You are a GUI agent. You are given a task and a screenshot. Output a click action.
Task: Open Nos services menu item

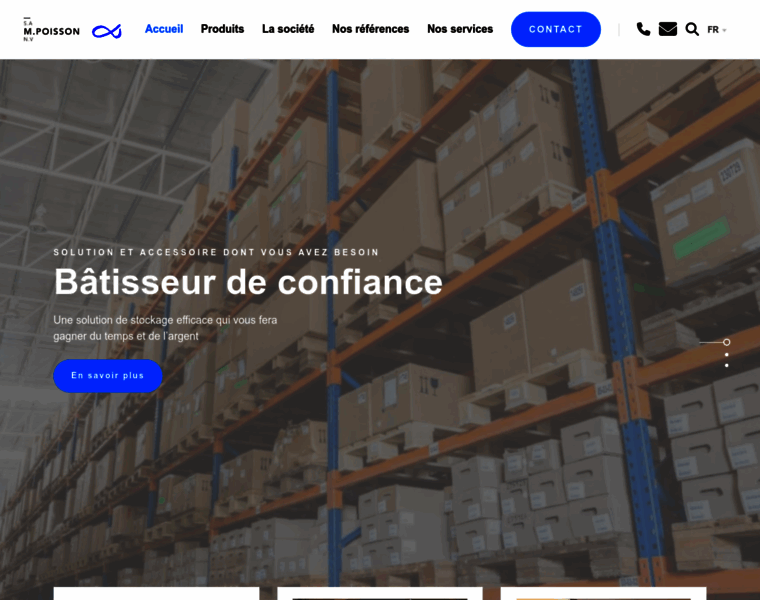pyautogui.click(x=460, y=29)
